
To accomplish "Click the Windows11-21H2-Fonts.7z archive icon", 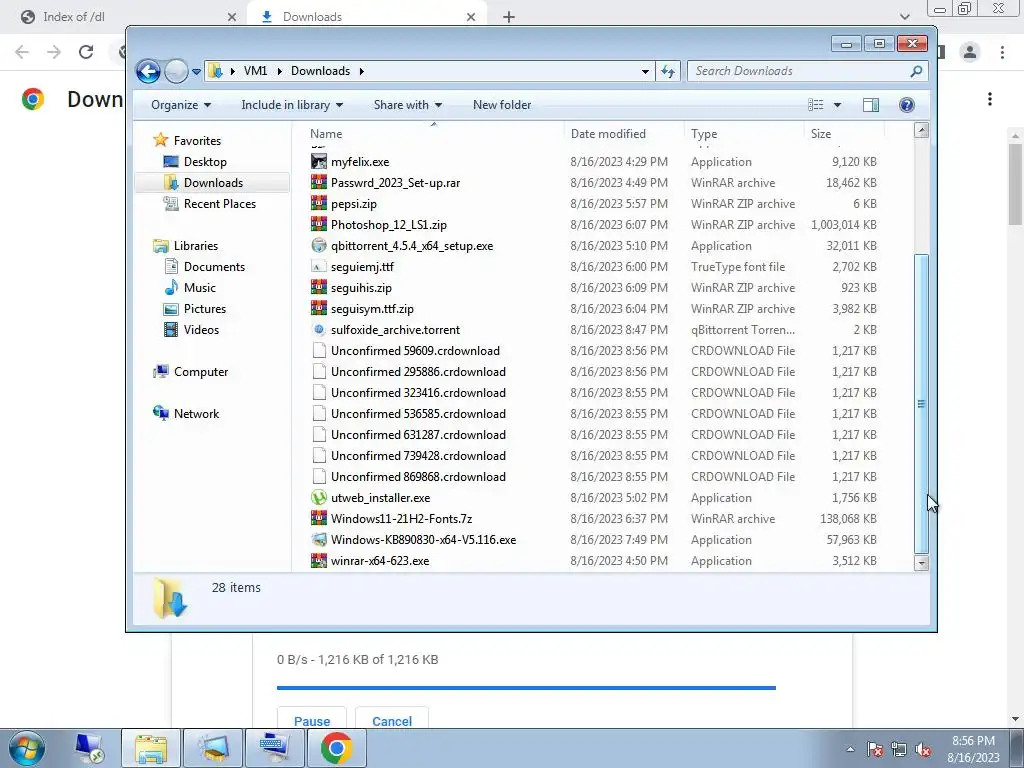I will click(x=319, y=519).
